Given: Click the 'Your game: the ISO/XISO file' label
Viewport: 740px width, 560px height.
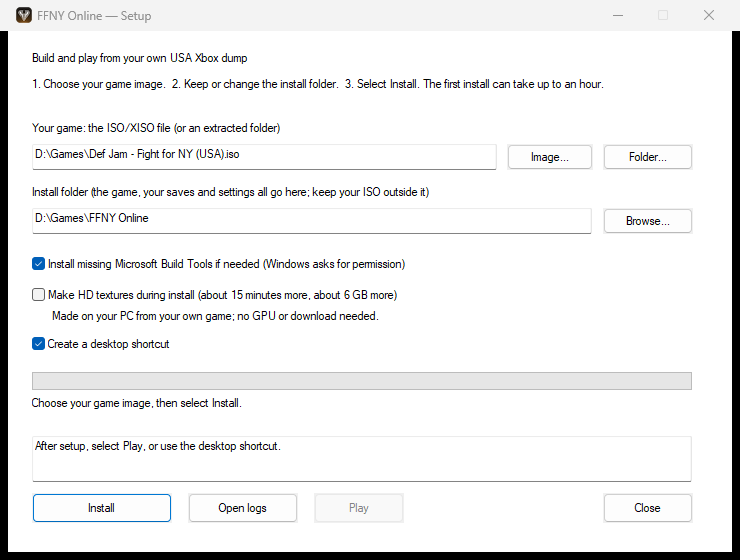Looking at the screenshot, I should coord(156,128).
